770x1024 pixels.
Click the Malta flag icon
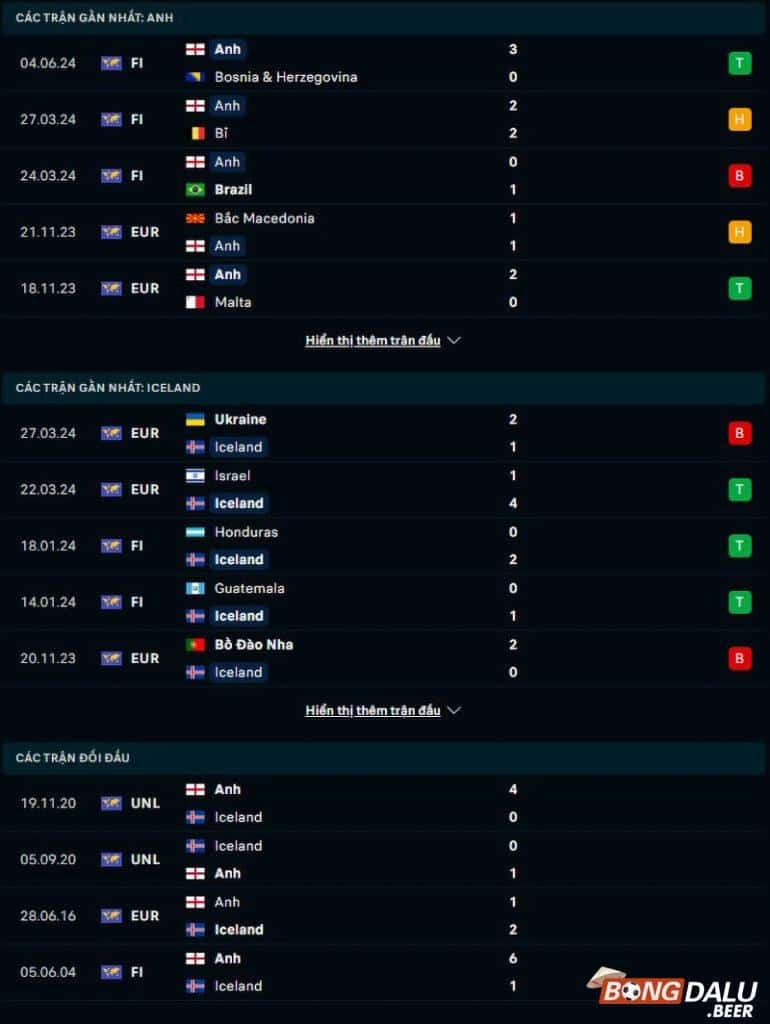pos(193,302)
